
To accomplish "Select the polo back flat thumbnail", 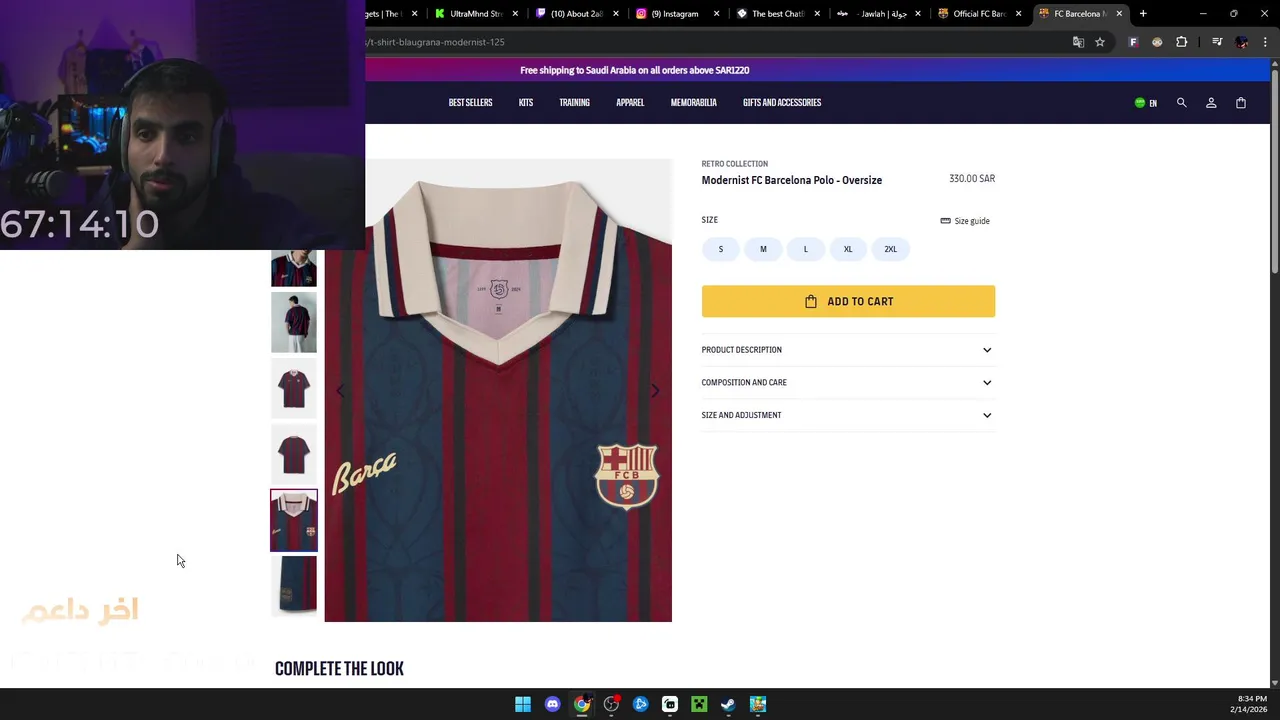I will [x=294, y=454].
